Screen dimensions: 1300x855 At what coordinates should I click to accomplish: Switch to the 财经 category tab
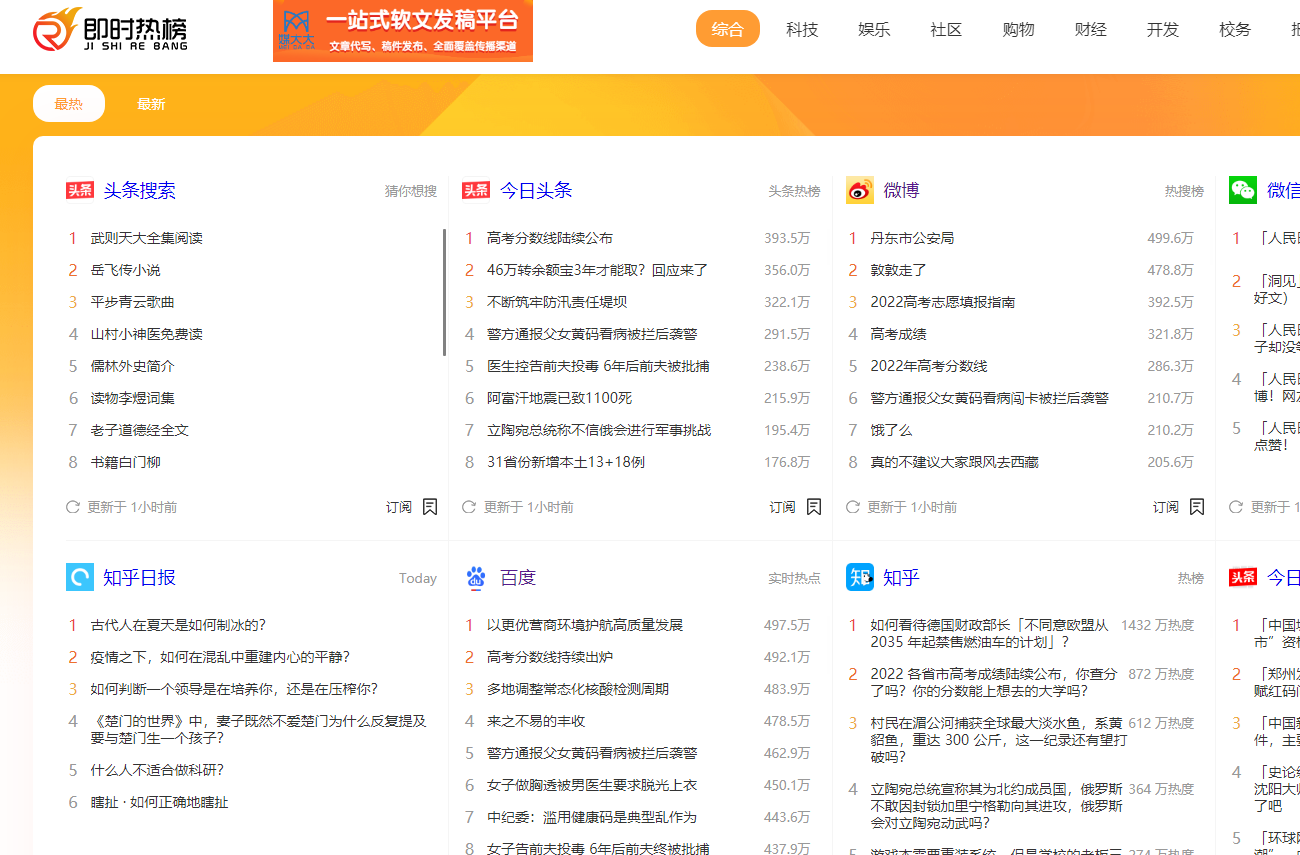coord(1090,29)
